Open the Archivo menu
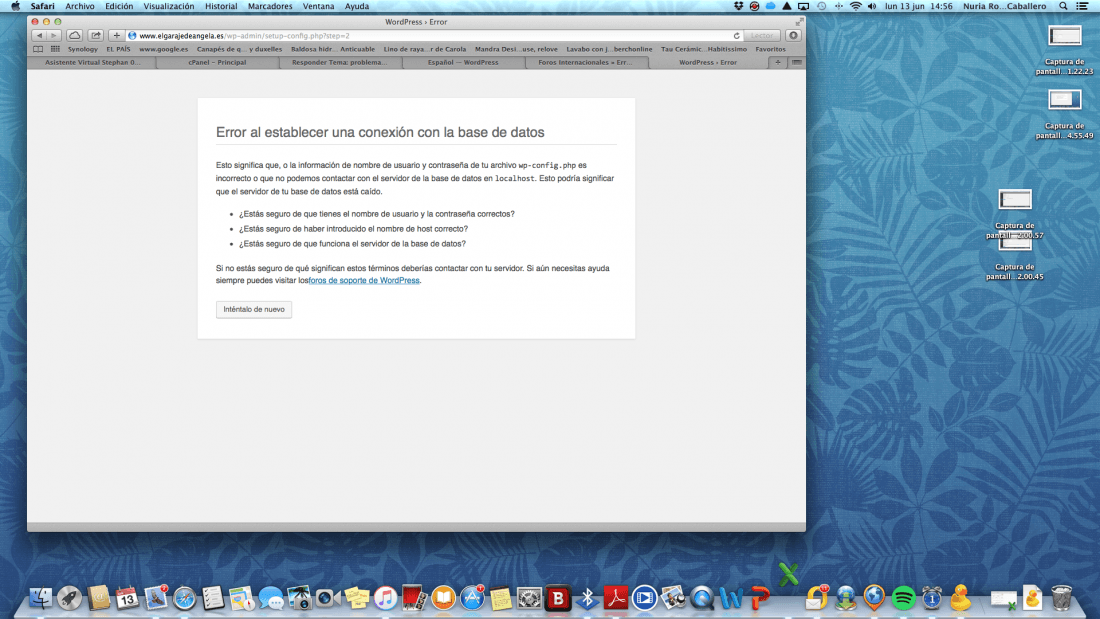This screenshot has width=1100, height=619. 80,6
